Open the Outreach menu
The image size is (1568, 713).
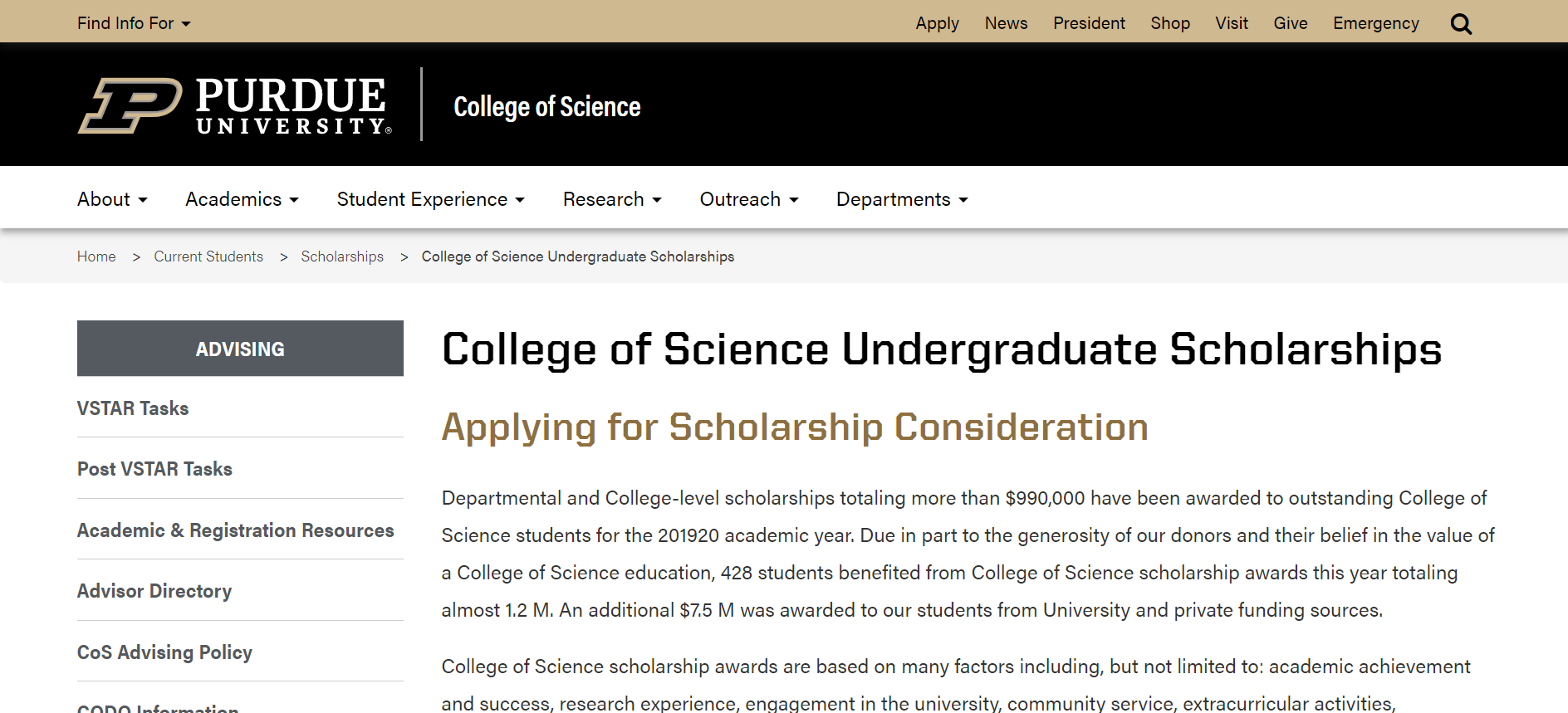click(749, 199)
